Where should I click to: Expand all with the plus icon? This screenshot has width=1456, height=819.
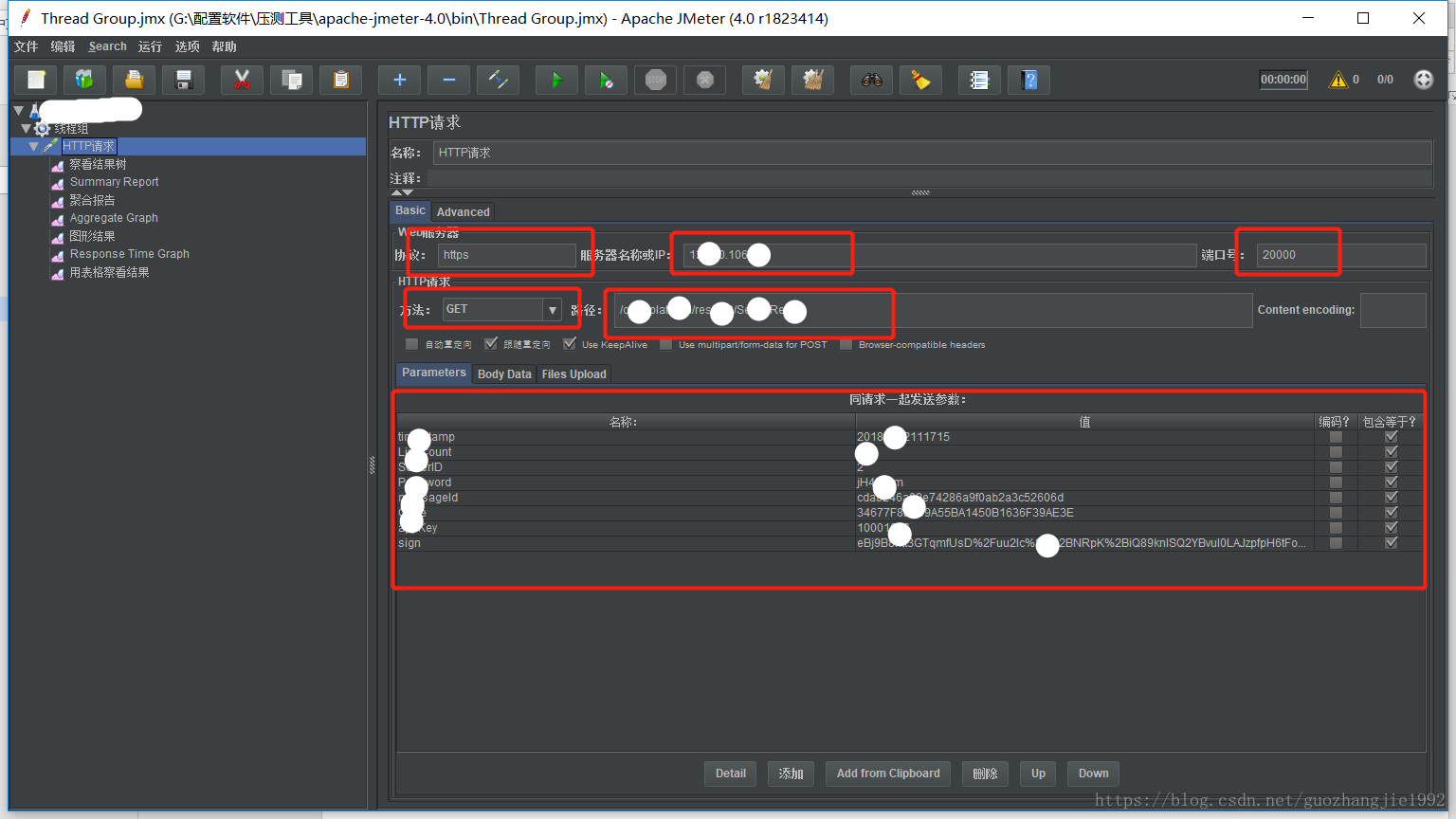click(x=400, y=80)
